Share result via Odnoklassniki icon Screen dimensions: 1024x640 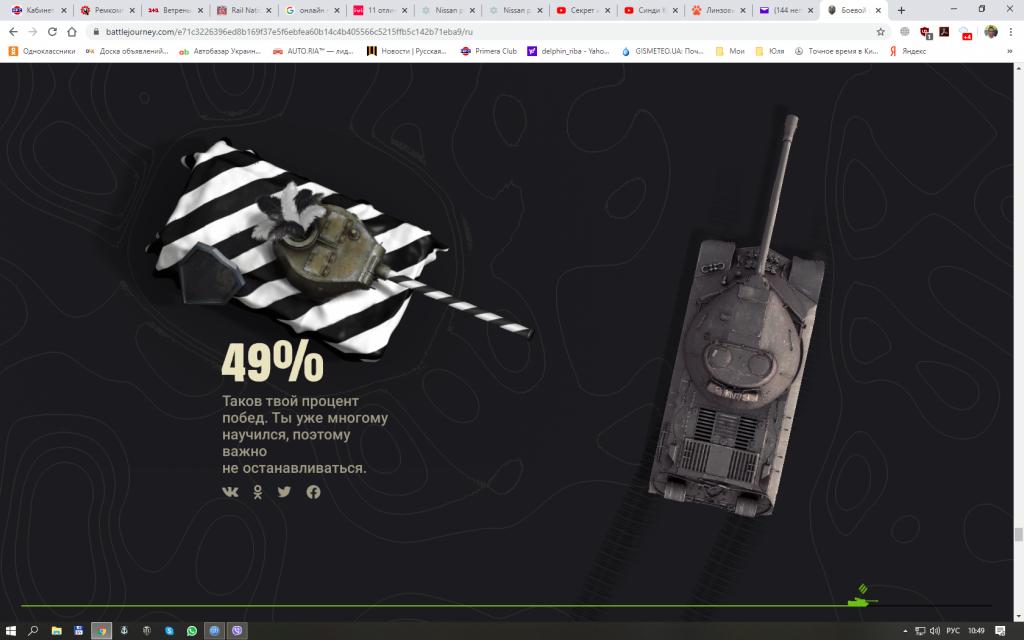tap(258, 492)
